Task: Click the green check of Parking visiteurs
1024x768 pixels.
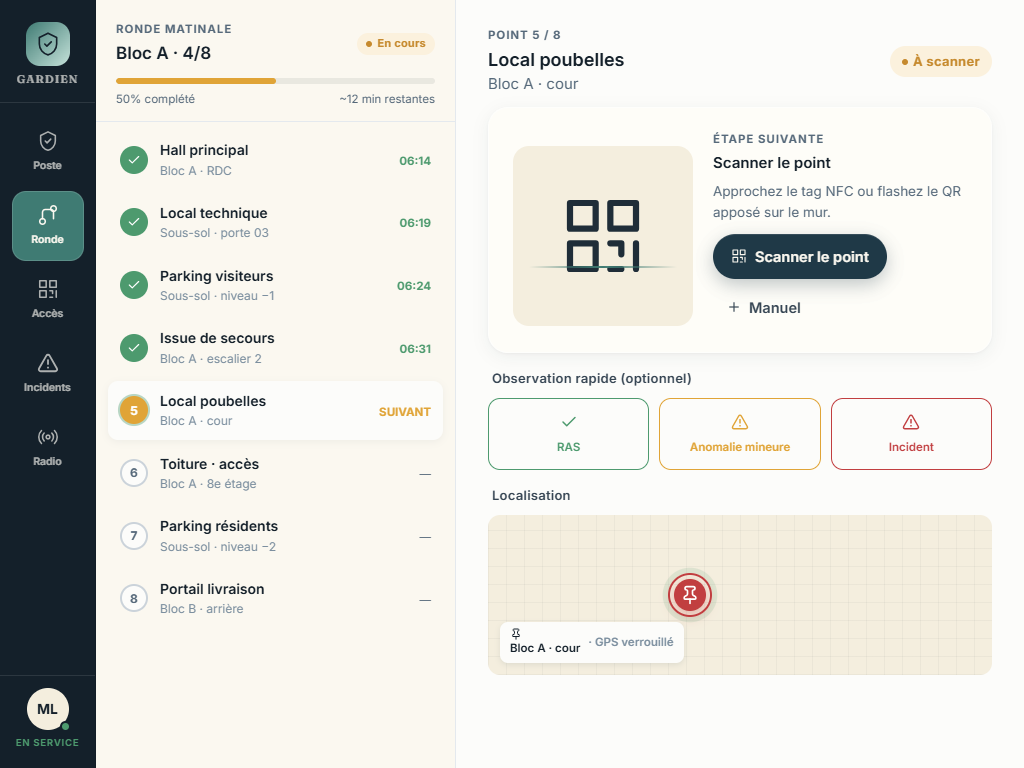Action: coord(134,285)
